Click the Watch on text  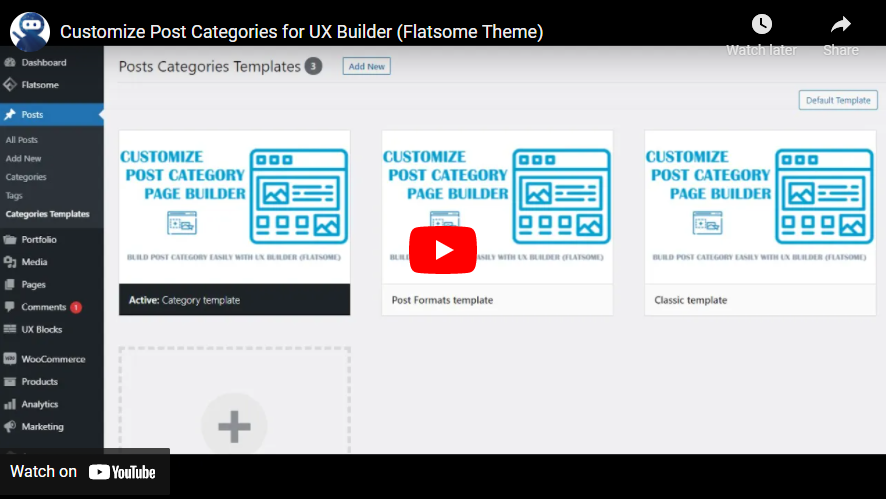click(x=44, y=471)
